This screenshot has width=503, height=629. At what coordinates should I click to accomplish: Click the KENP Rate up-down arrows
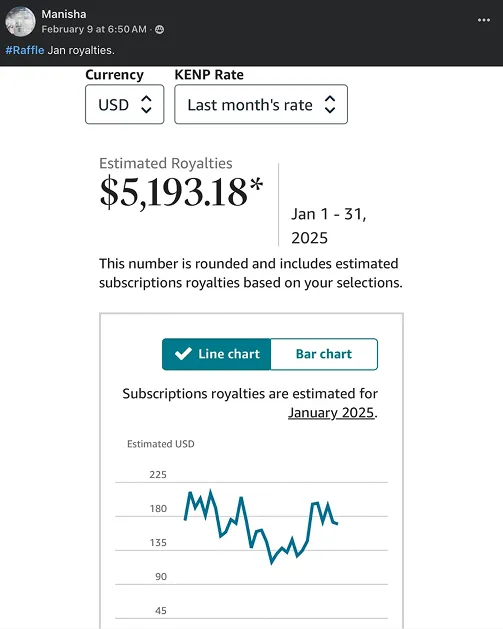330,104
